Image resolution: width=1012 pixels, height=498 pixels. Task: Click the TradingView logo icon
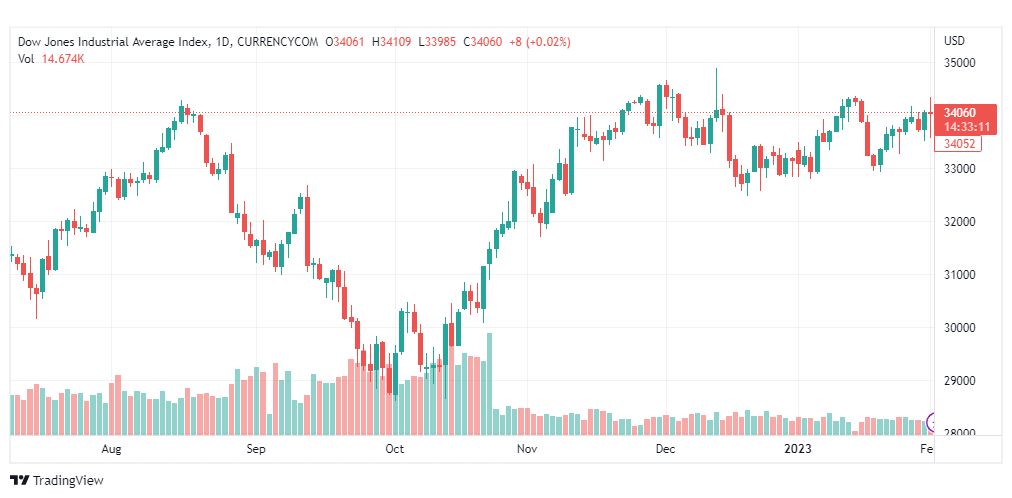(20, 481)
